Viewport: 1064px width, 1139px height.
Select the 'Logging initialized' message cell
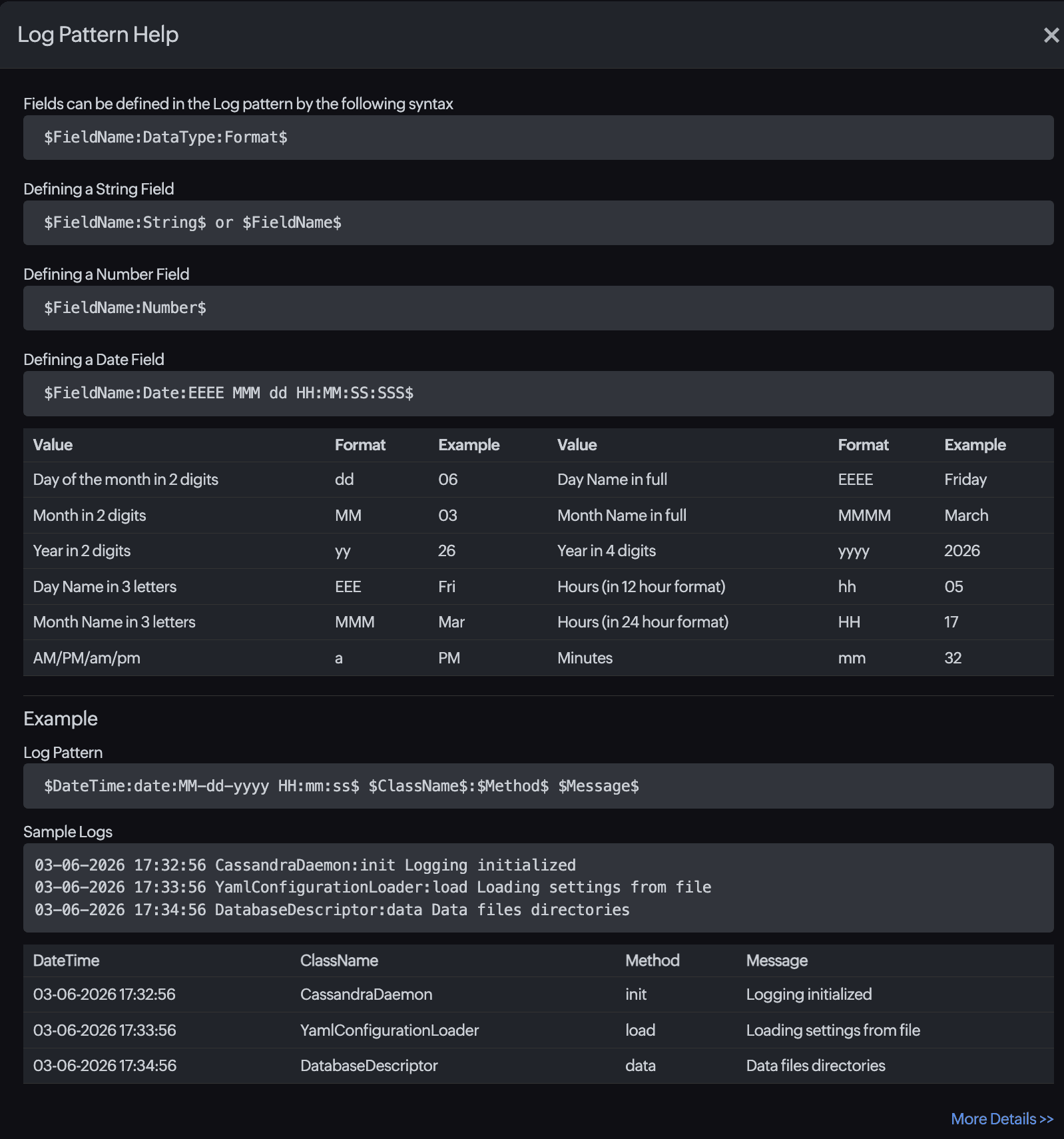(808, 994)
